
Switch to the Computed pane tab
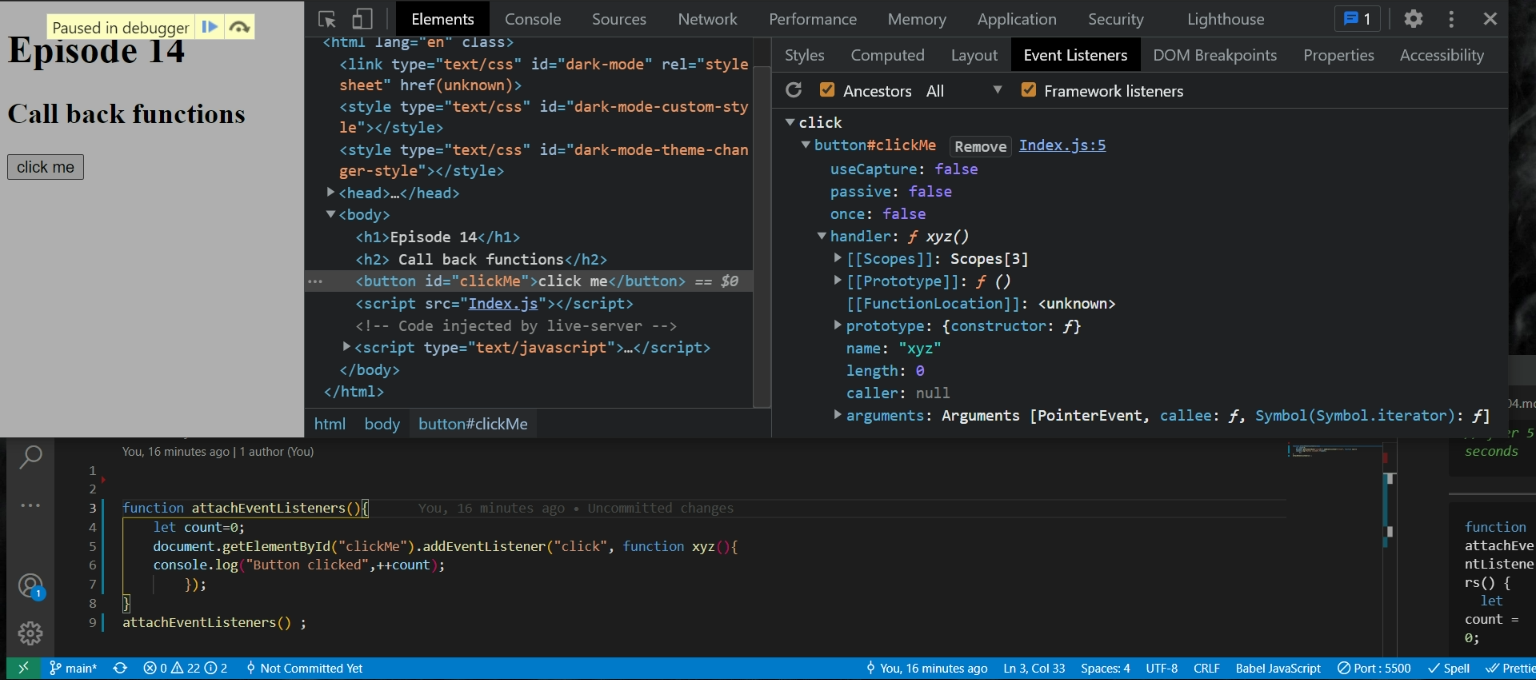887,55
